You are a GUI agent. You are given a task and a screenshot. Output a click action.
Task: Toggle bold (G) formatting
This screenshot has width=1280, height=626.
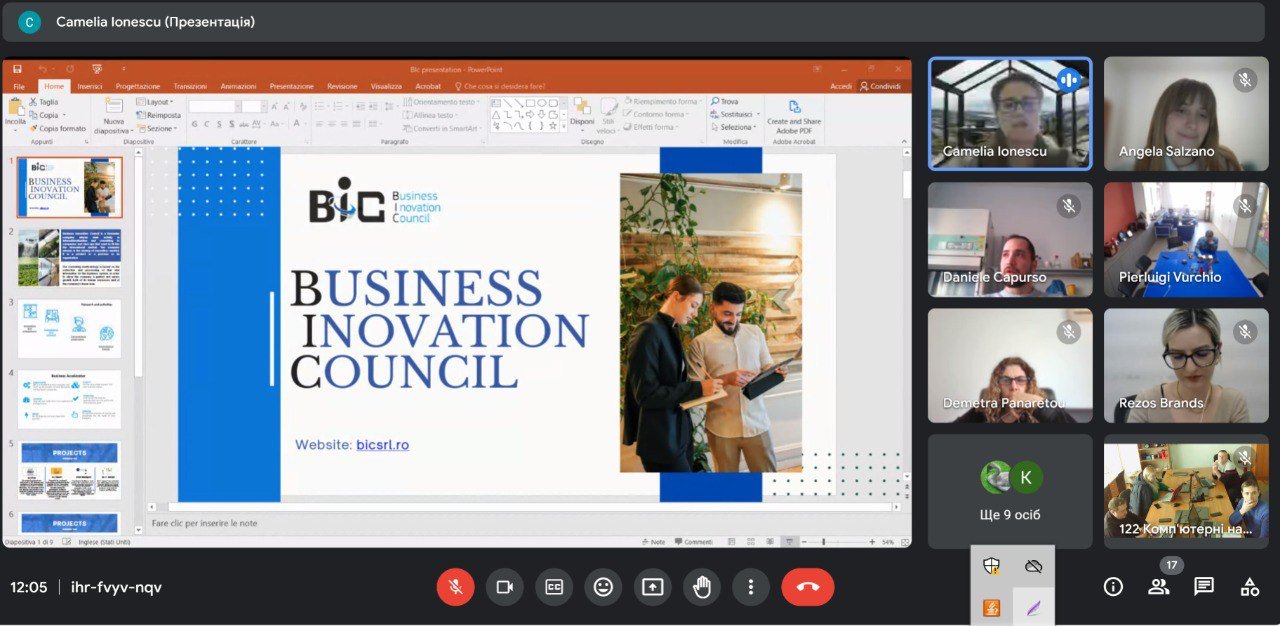pyautogui.click(x=194, y=124)
